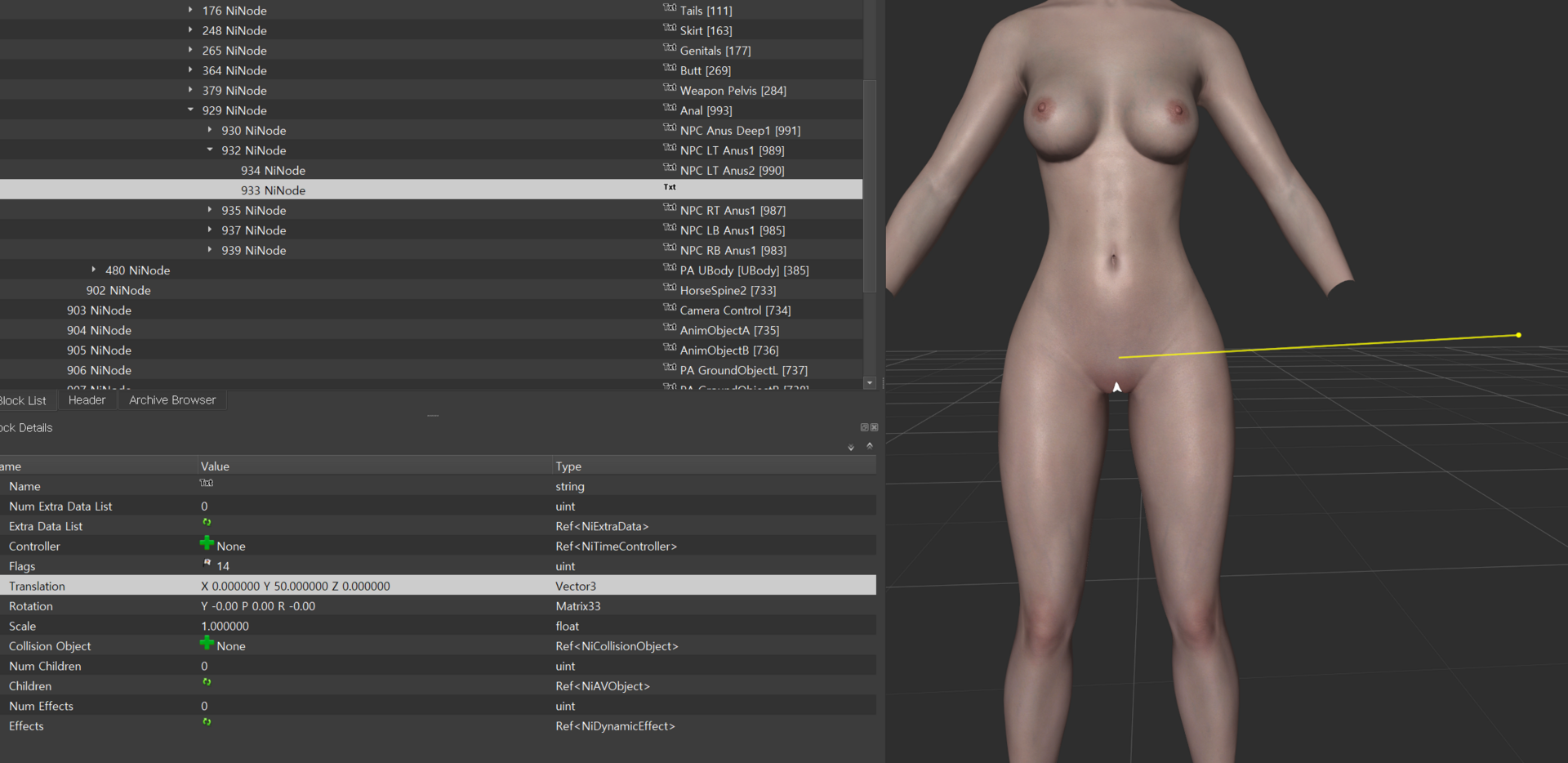
Task: Expand the 248 NiNode tree item
Action: tap(190, 30)
